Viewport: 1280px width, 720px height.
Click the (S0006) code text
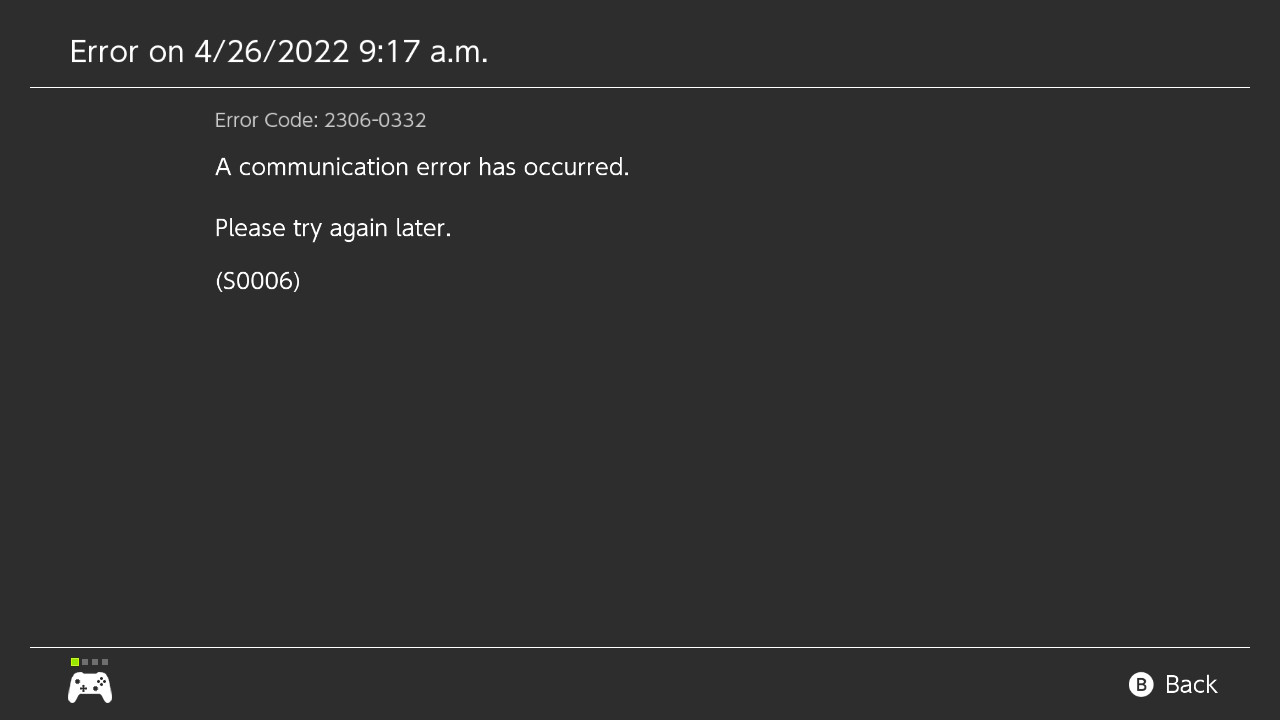click(x=258, y=281)
